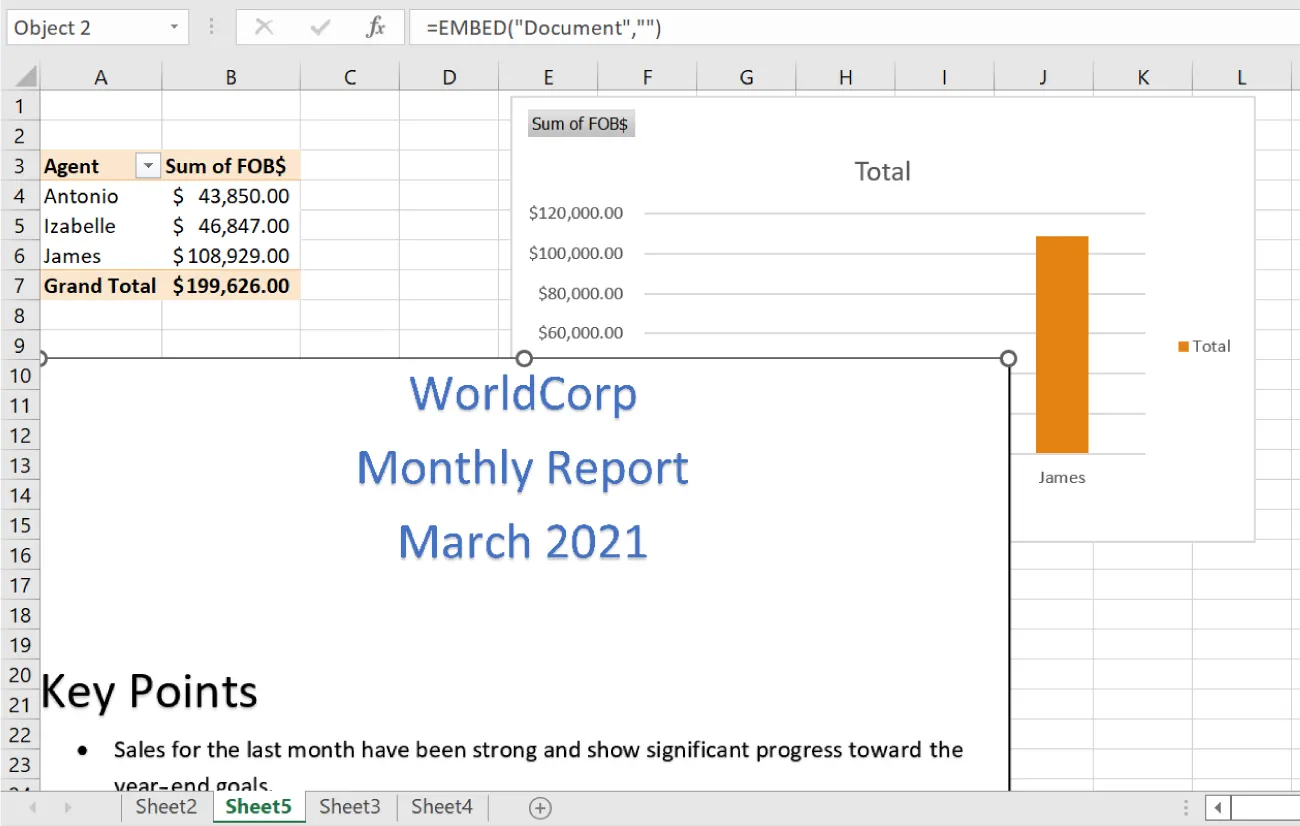Click the Add Sheet plus icon
The width and height of the screenshot is (1300, 826).
[x=540, y=807]
